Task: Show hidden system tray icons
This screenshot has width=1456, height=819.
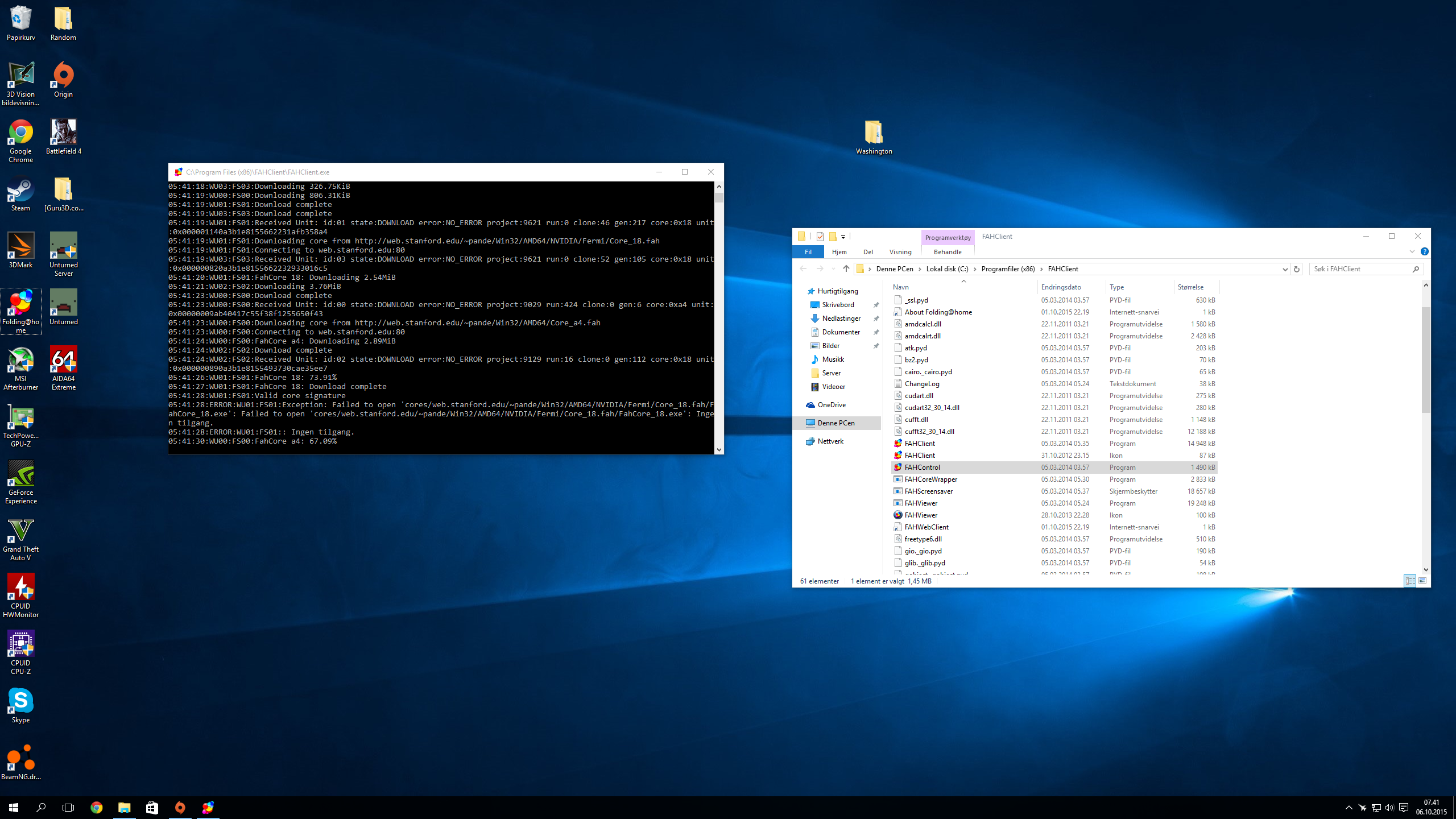Action: click(x=1349, y=808)
